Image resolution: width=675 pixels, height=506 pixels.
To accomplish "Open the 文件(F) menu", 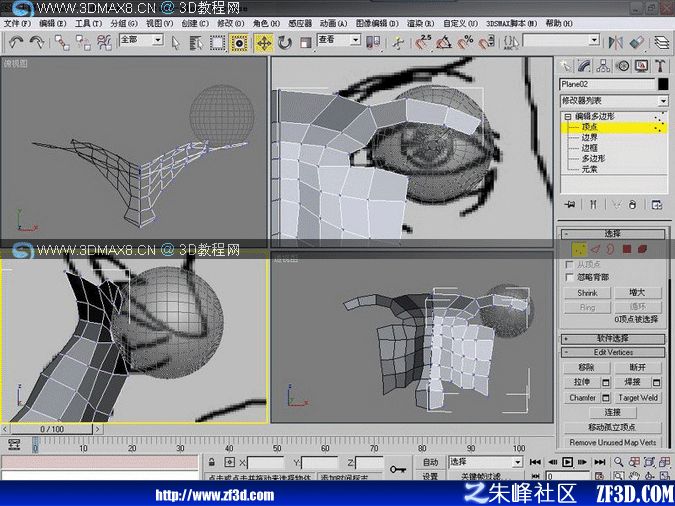I will (x=17, y=23).
